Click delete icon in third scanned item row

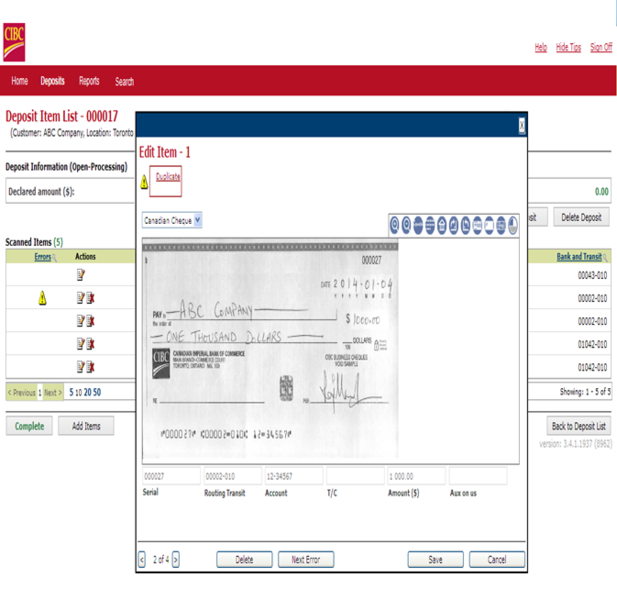point(91,321)
